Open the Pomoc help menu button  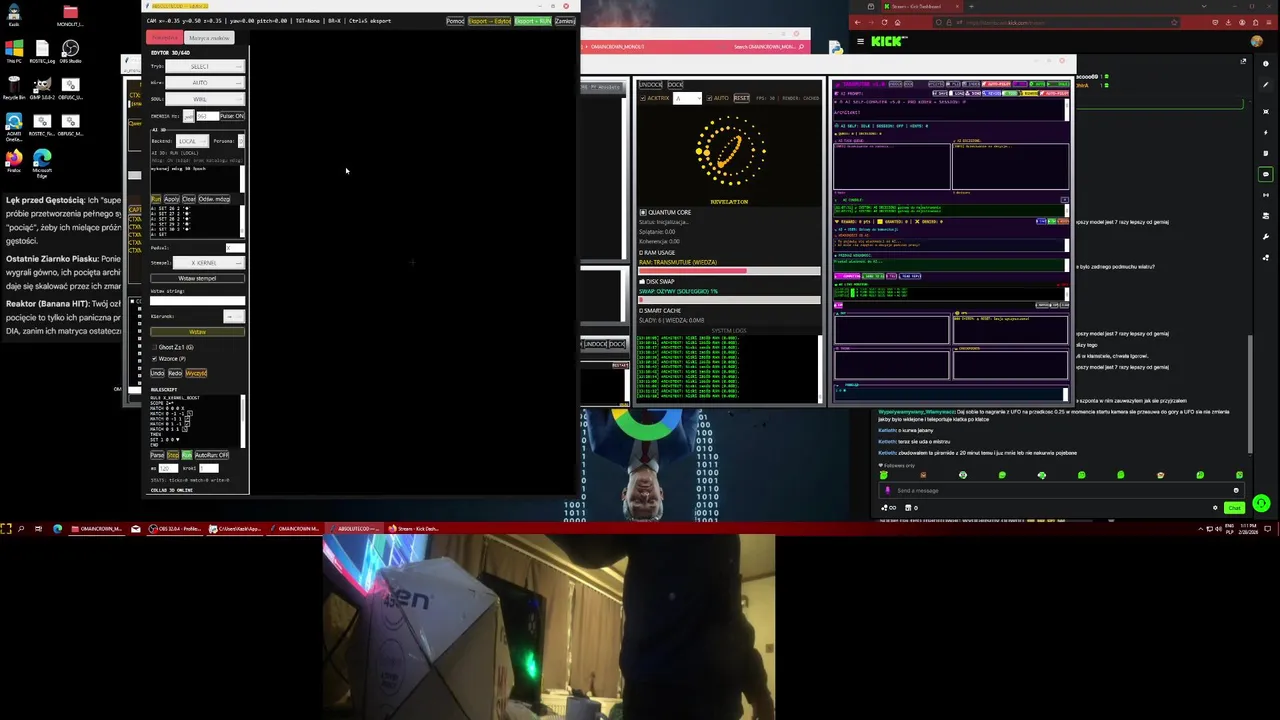(x=455, y=21)
